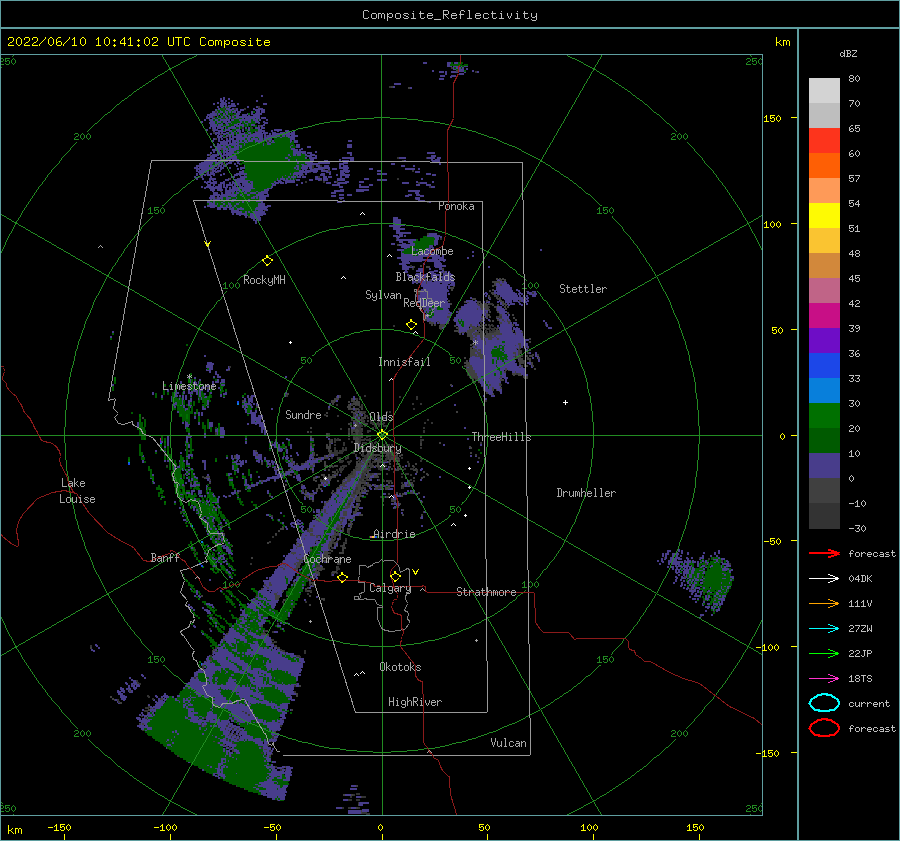Click yellow diamond marker above Calgary label
This screenshot has height=841, width=900.
[x=395, y=576]
